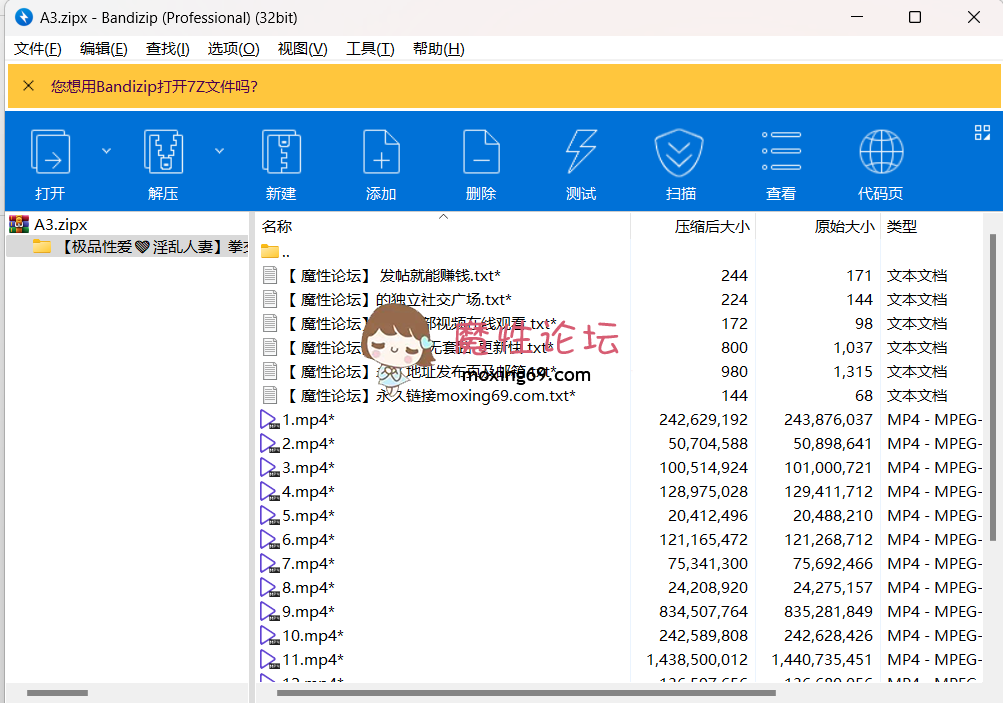Click the folder icon under A3.zipx in the tree

(x=42, y=246)
